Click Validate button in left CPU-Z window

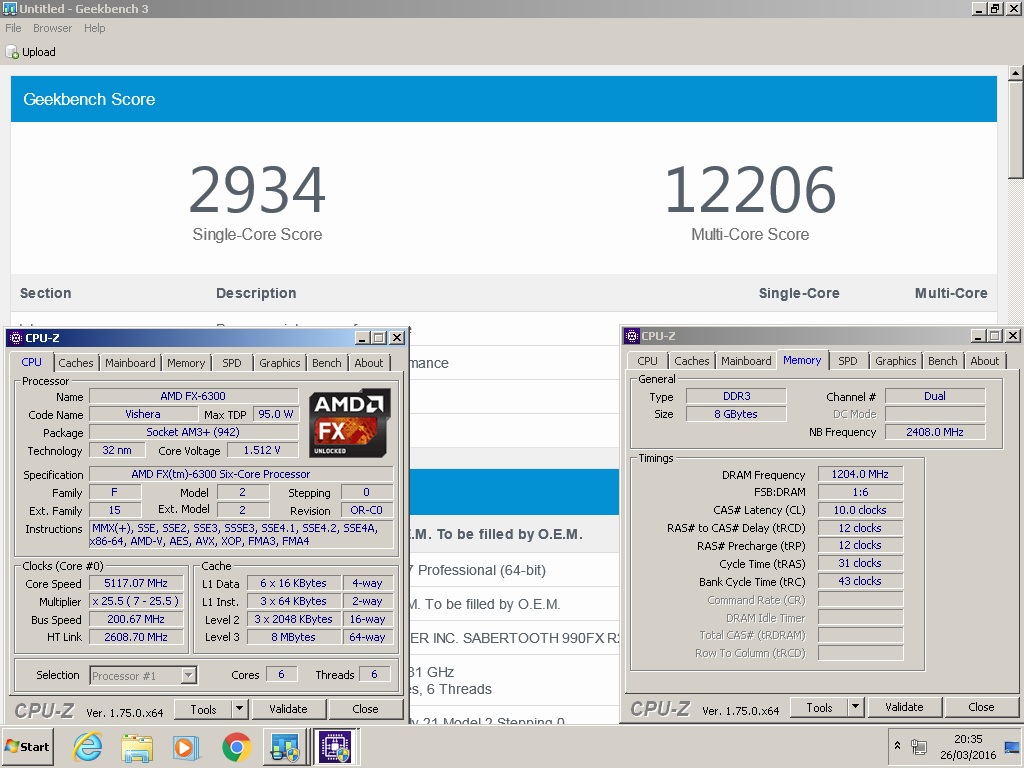click(288, 709)
